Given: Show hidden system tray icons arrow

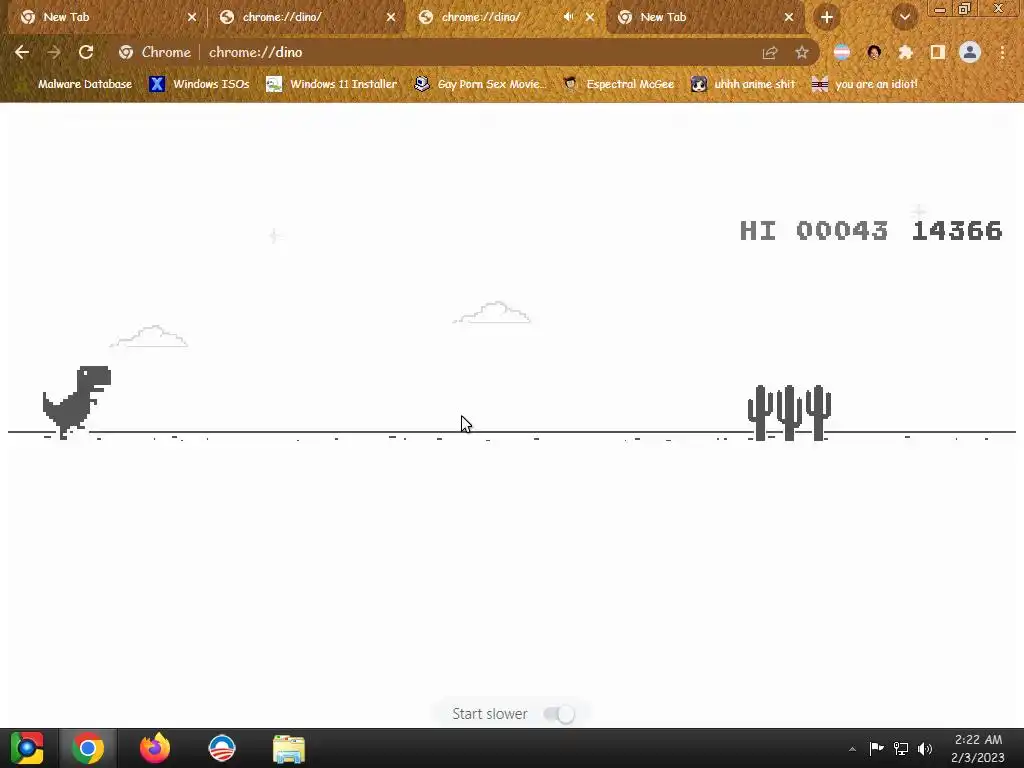Looking at the screenshot, I should click(852, 749).
